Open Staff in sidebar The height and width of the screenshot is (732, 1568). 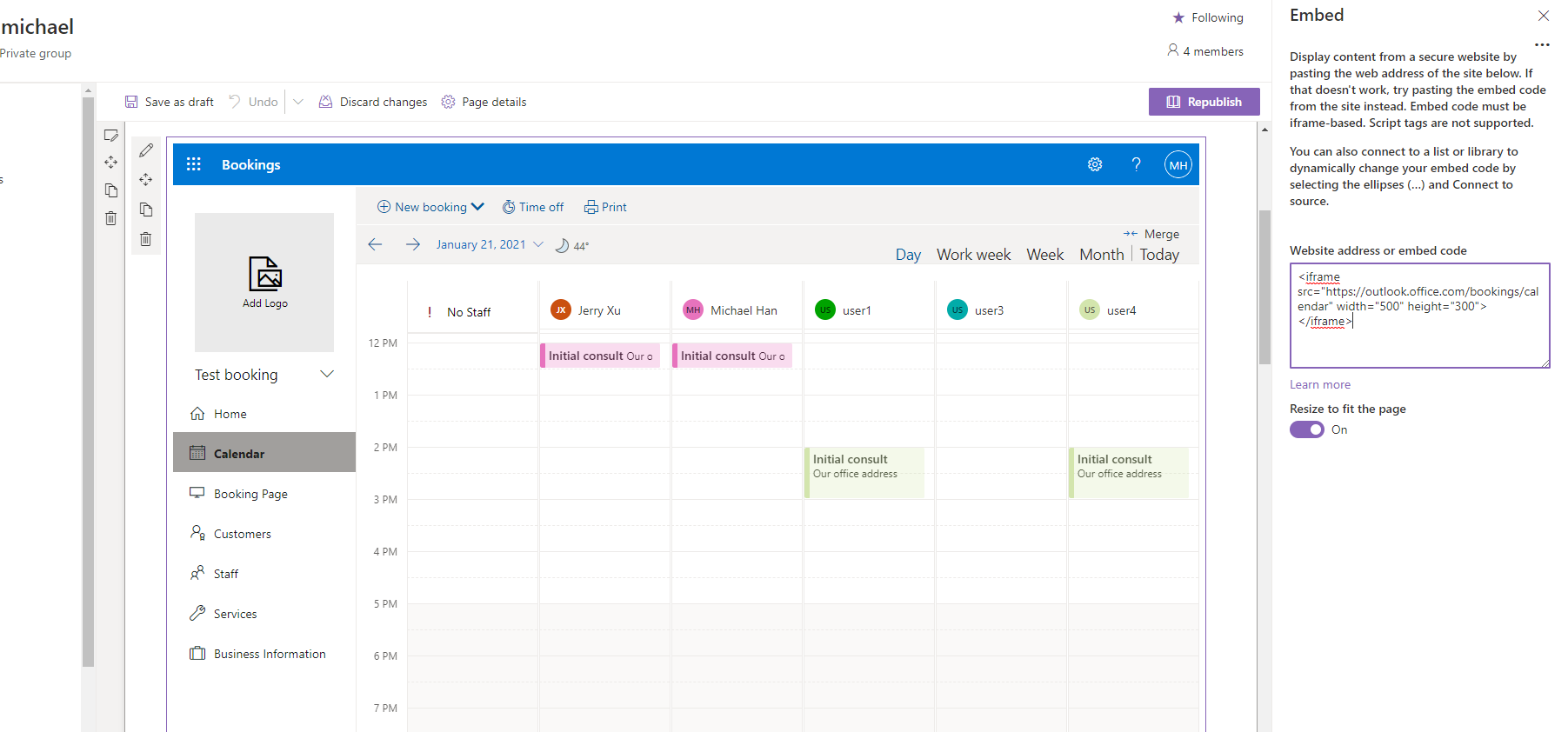coord(264,574)
